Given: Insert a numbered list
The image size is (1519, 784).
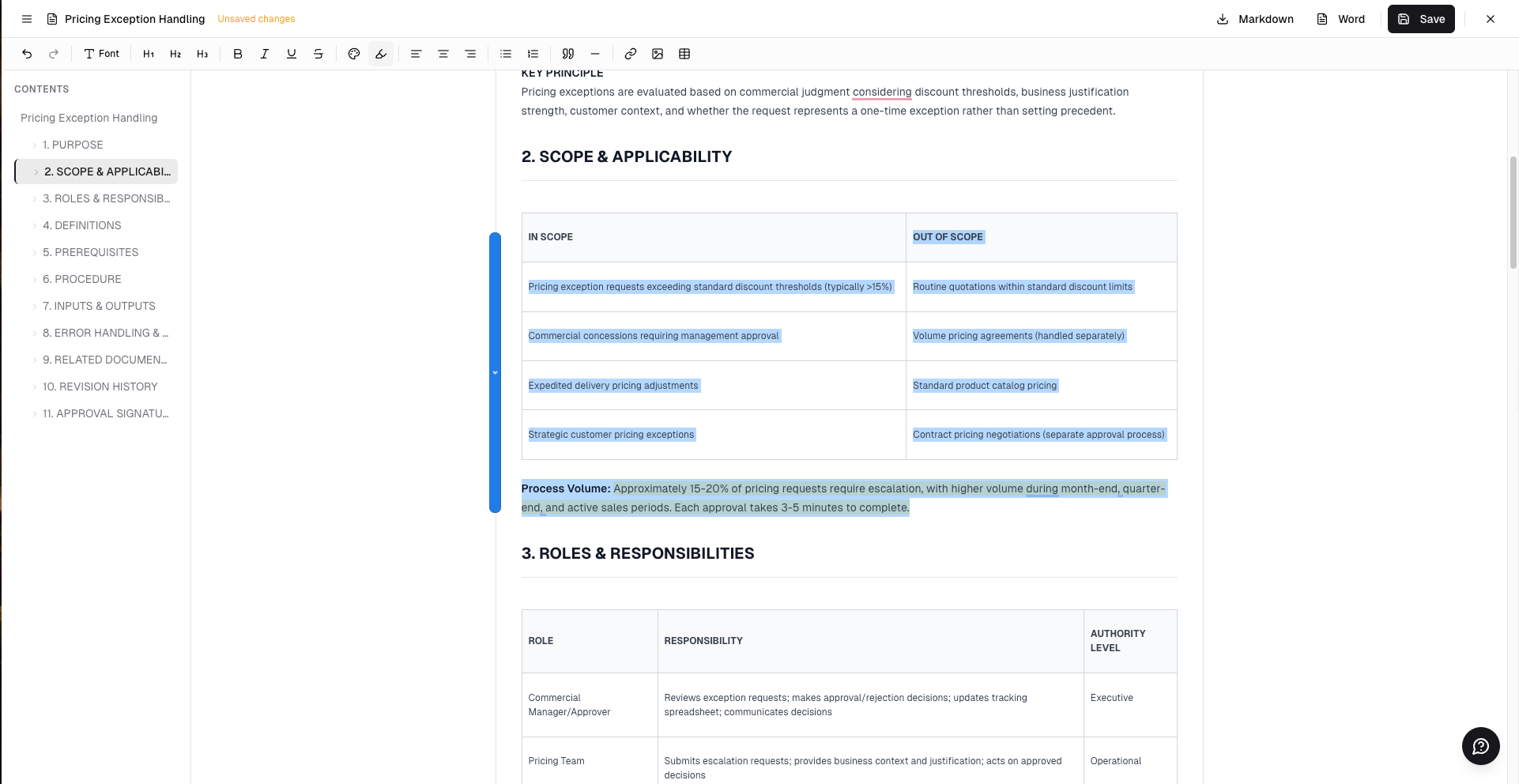Looking at the screenshot, I should point(533,54).
